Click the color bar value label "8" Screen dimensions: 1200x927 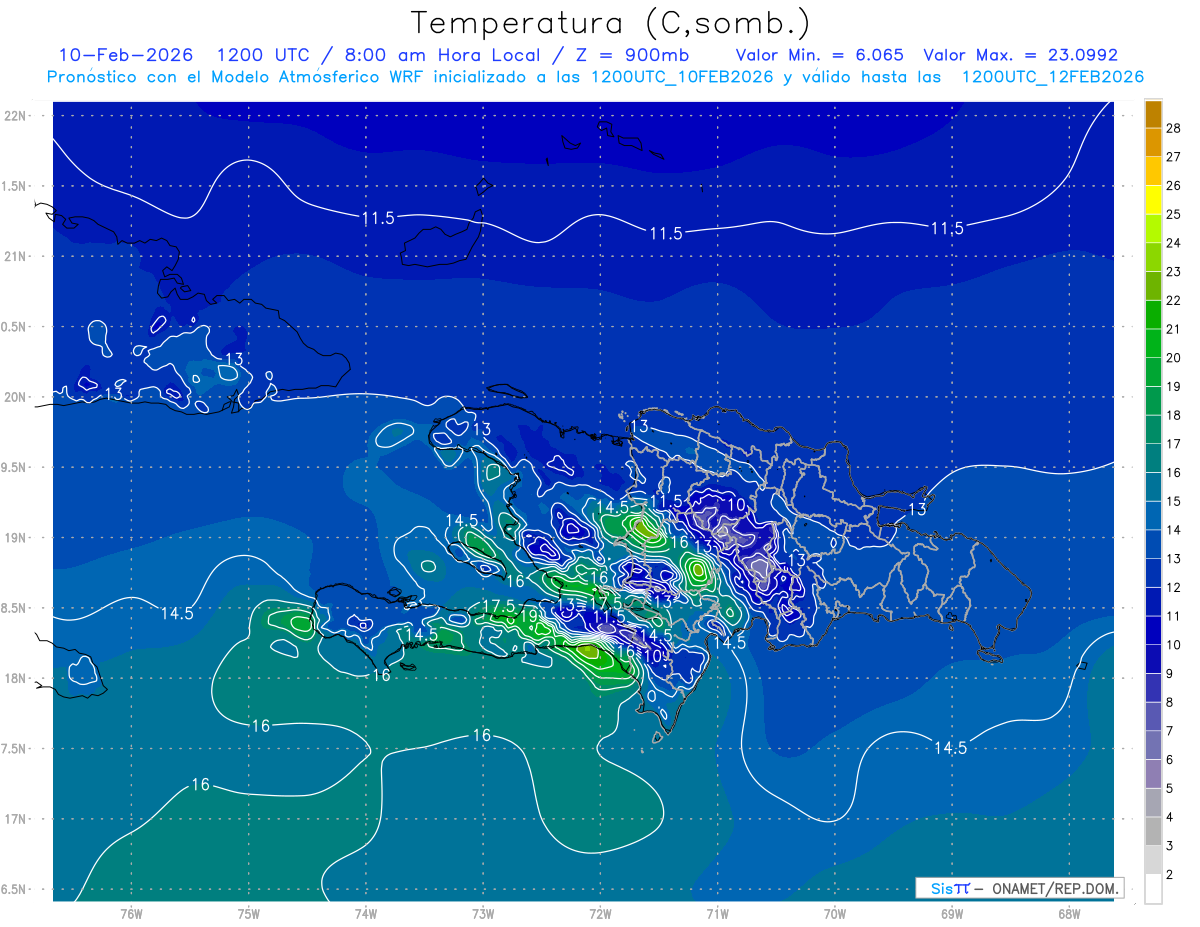pos(1170,702)
